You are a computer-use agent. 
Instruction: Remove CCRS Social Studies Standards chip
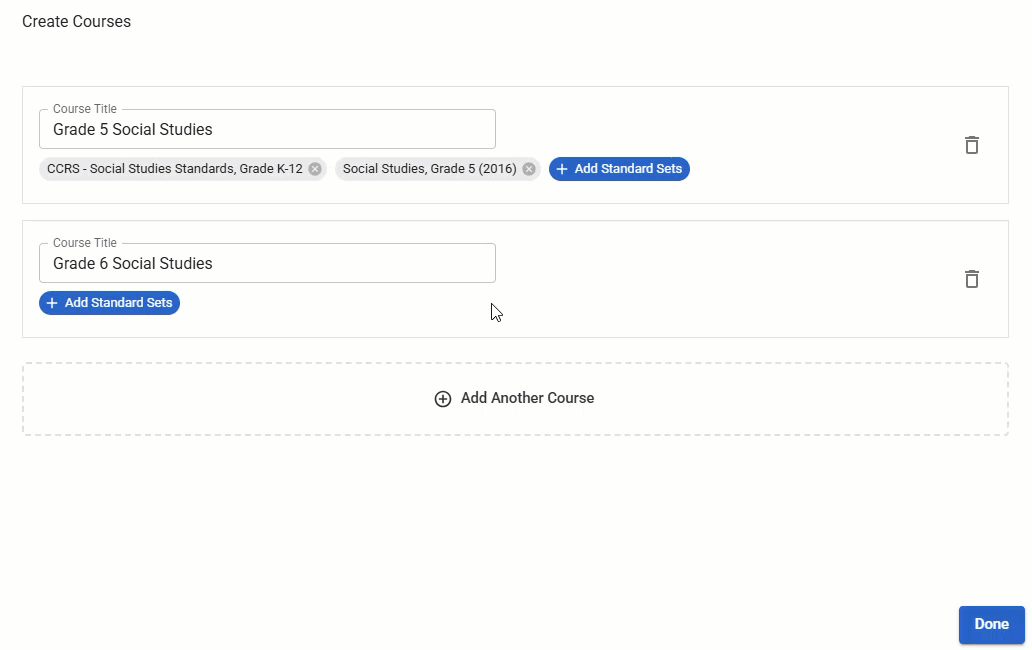click(x=315, y=169)
